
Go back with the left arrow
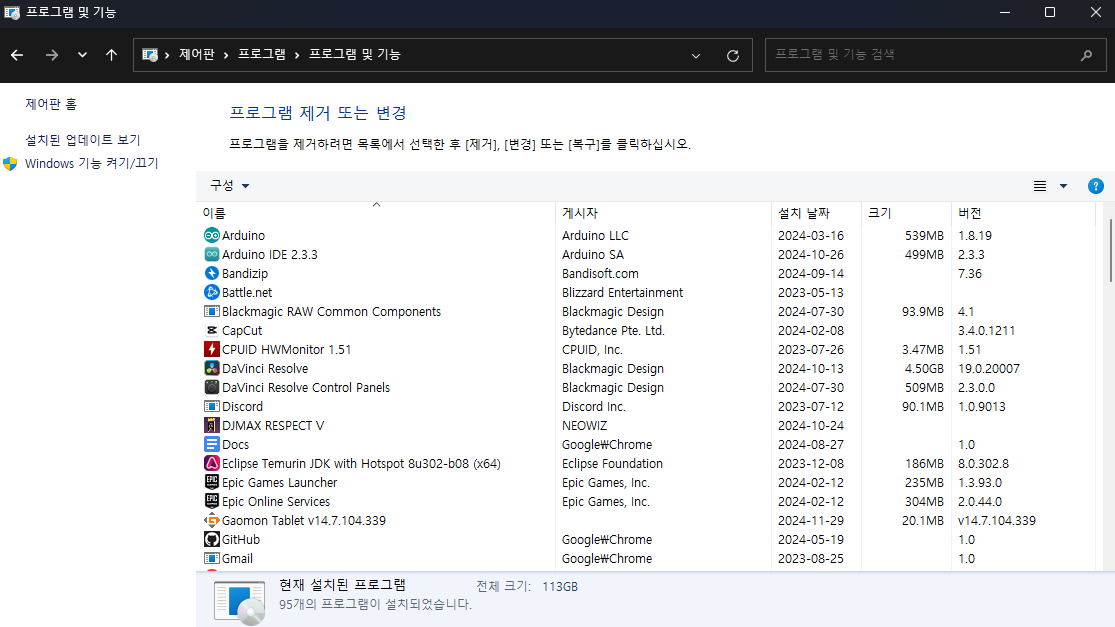(x=17, y=55)
